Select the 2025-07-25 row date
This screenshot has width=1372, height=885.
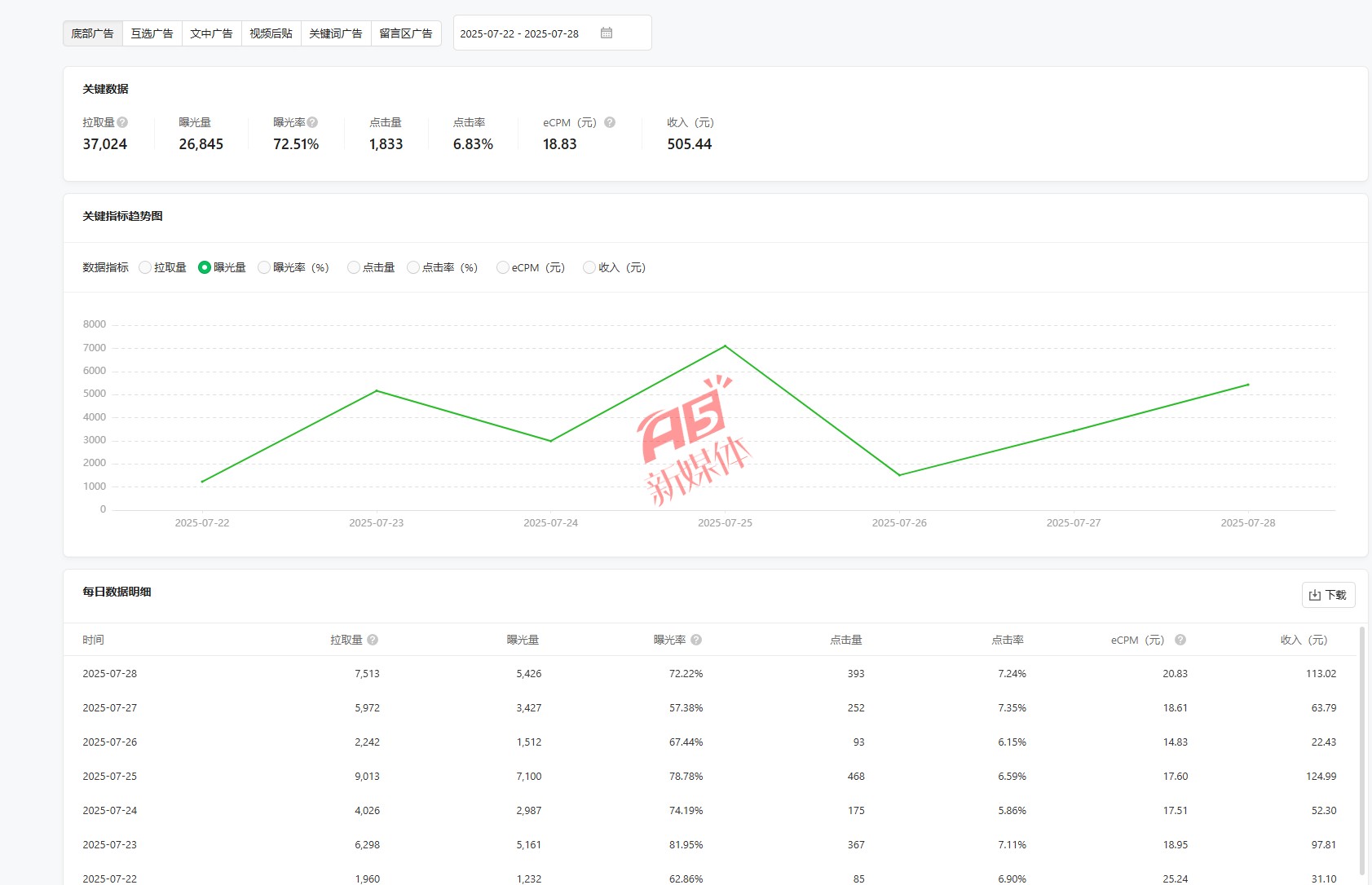click(x=109, y=777)
